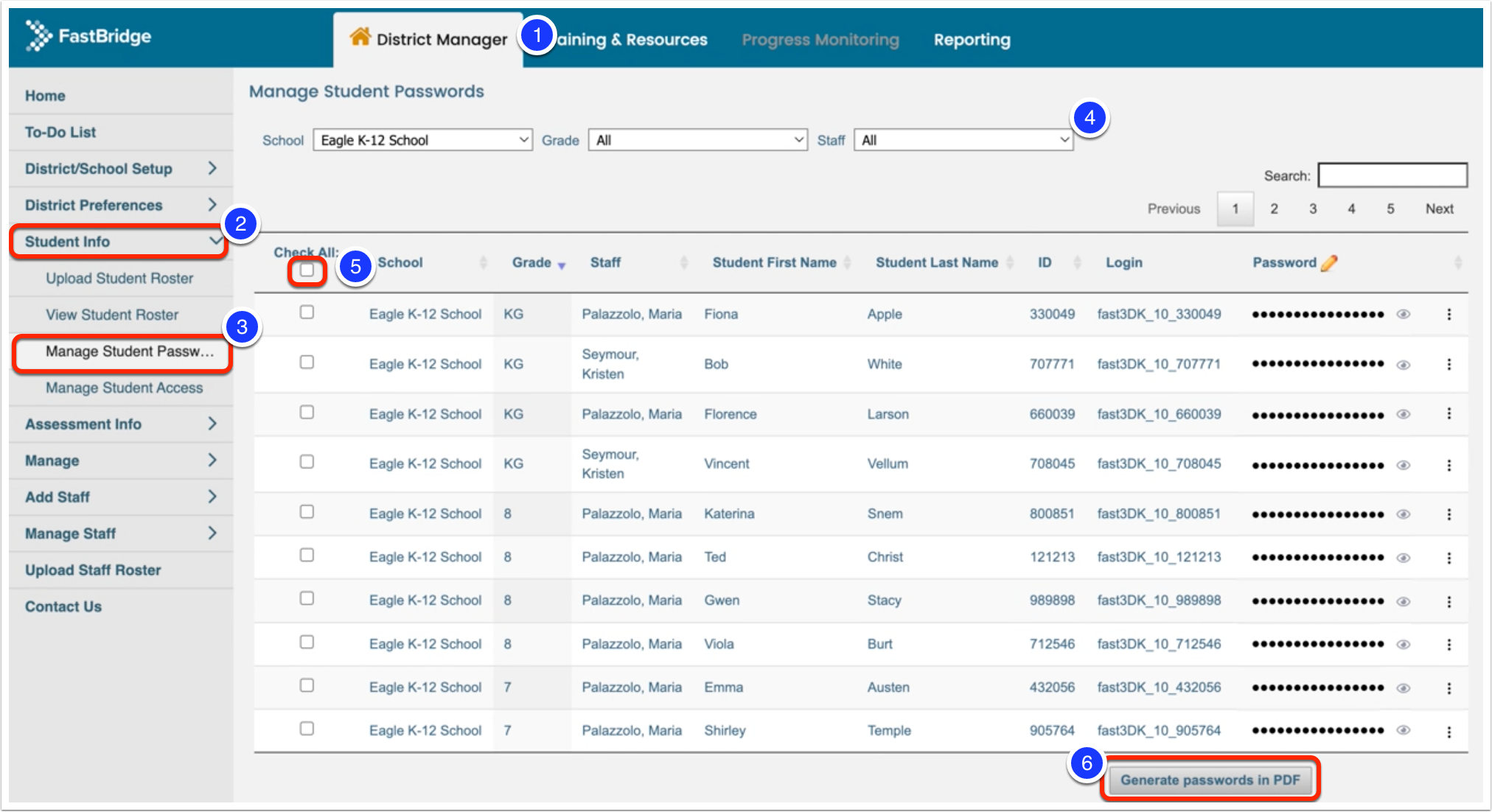
Task: Open kebab menu for Shirley Temple row
Action: tap(1449, 732)
